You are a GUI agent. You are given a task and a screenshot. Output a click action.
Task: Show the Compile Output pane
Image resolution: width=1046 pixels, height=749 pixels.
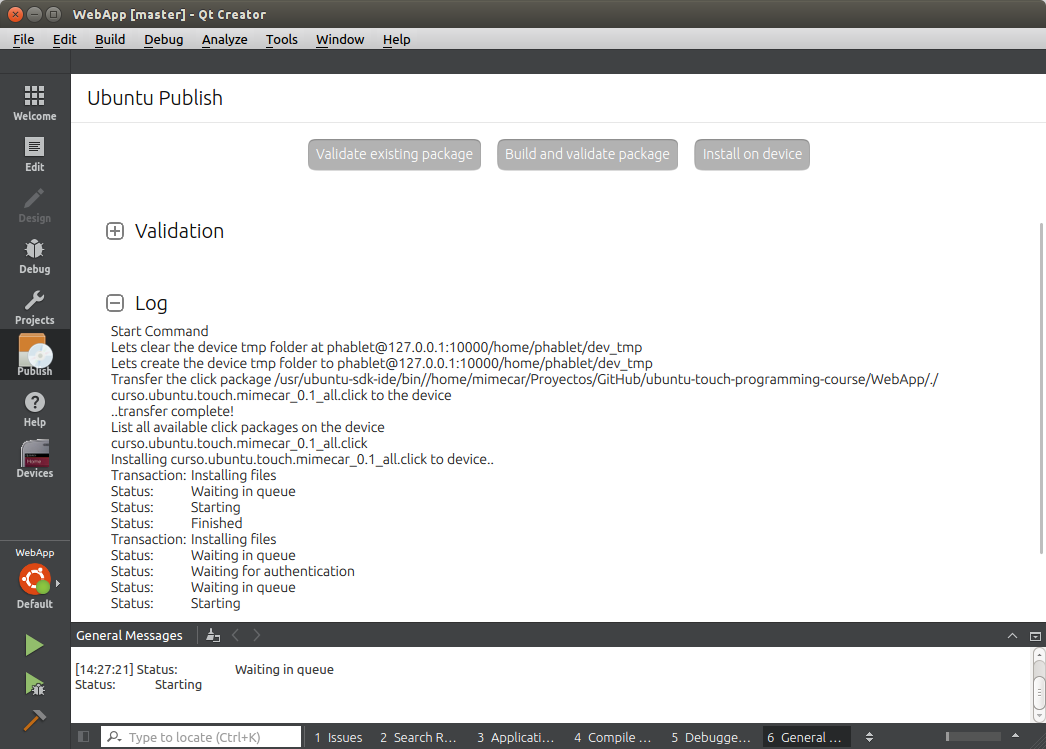click(x=612, y=737)
